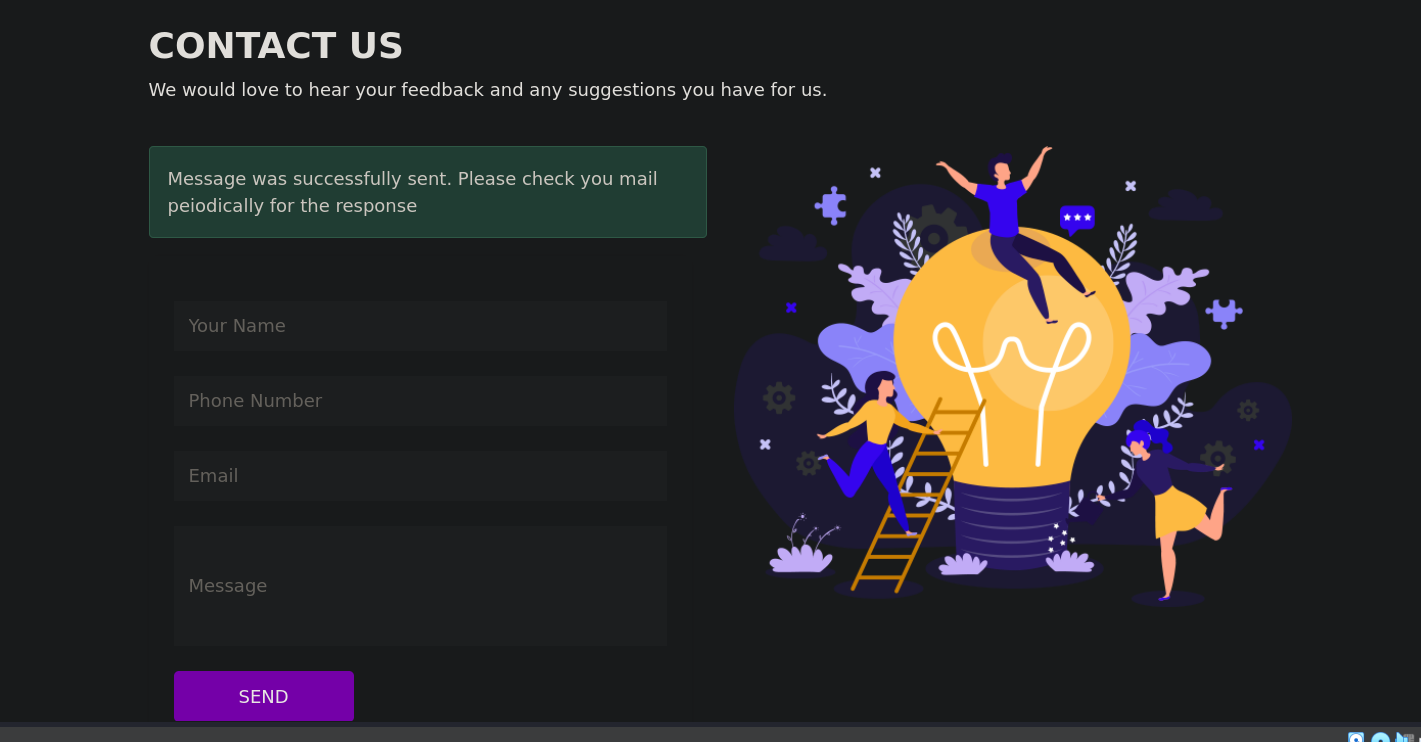Click the green success message alert
This screenshot has height=742, width=1421.
coord(428,192)
